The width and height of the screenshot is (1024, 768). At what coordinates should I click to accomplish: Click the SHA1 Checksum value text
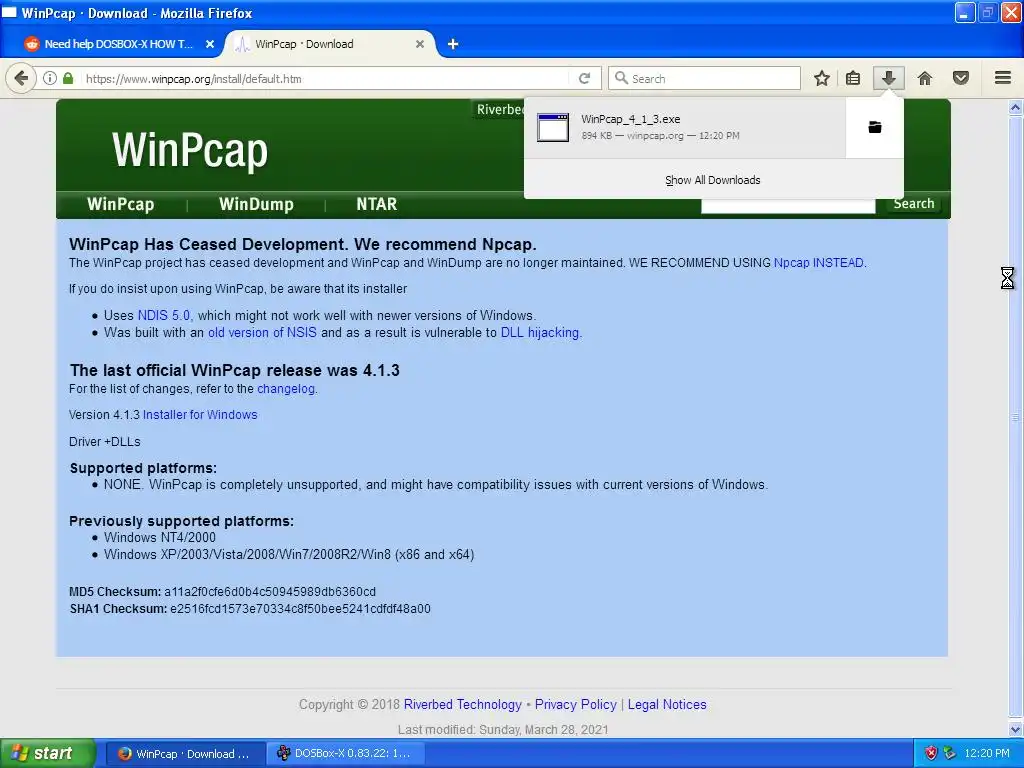[300, 609]
